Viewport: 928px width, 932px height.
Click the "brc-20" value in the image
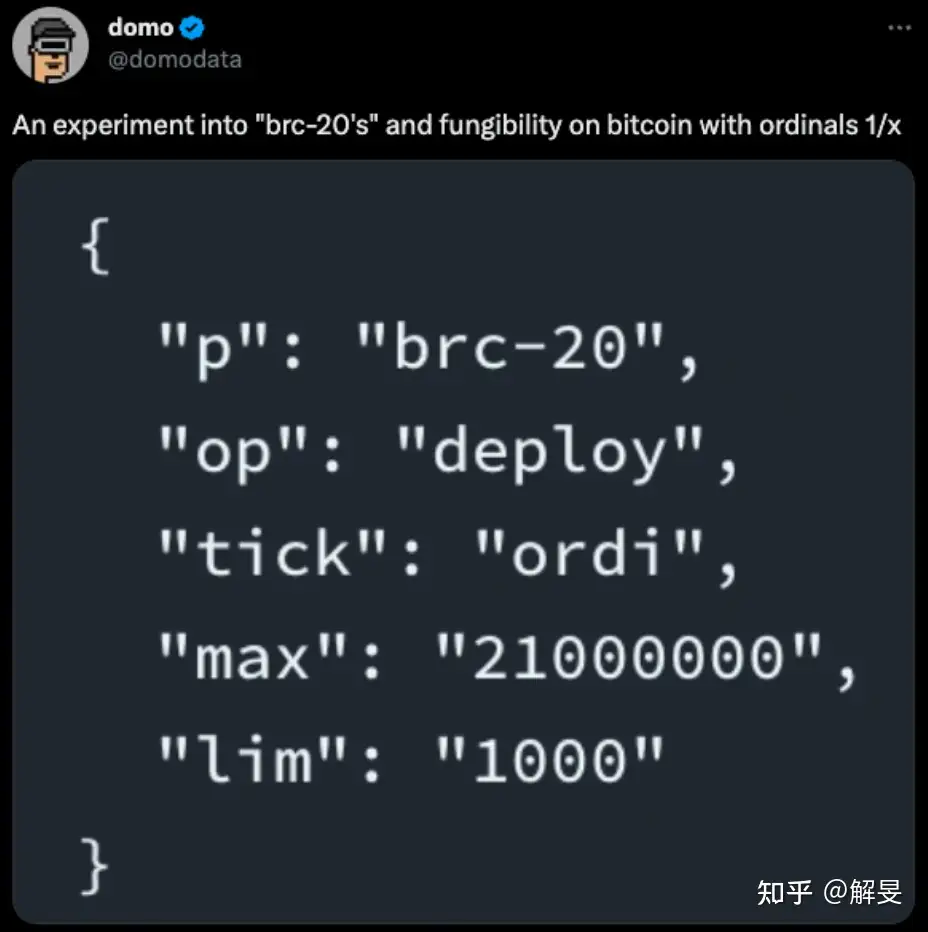(510, 347)
